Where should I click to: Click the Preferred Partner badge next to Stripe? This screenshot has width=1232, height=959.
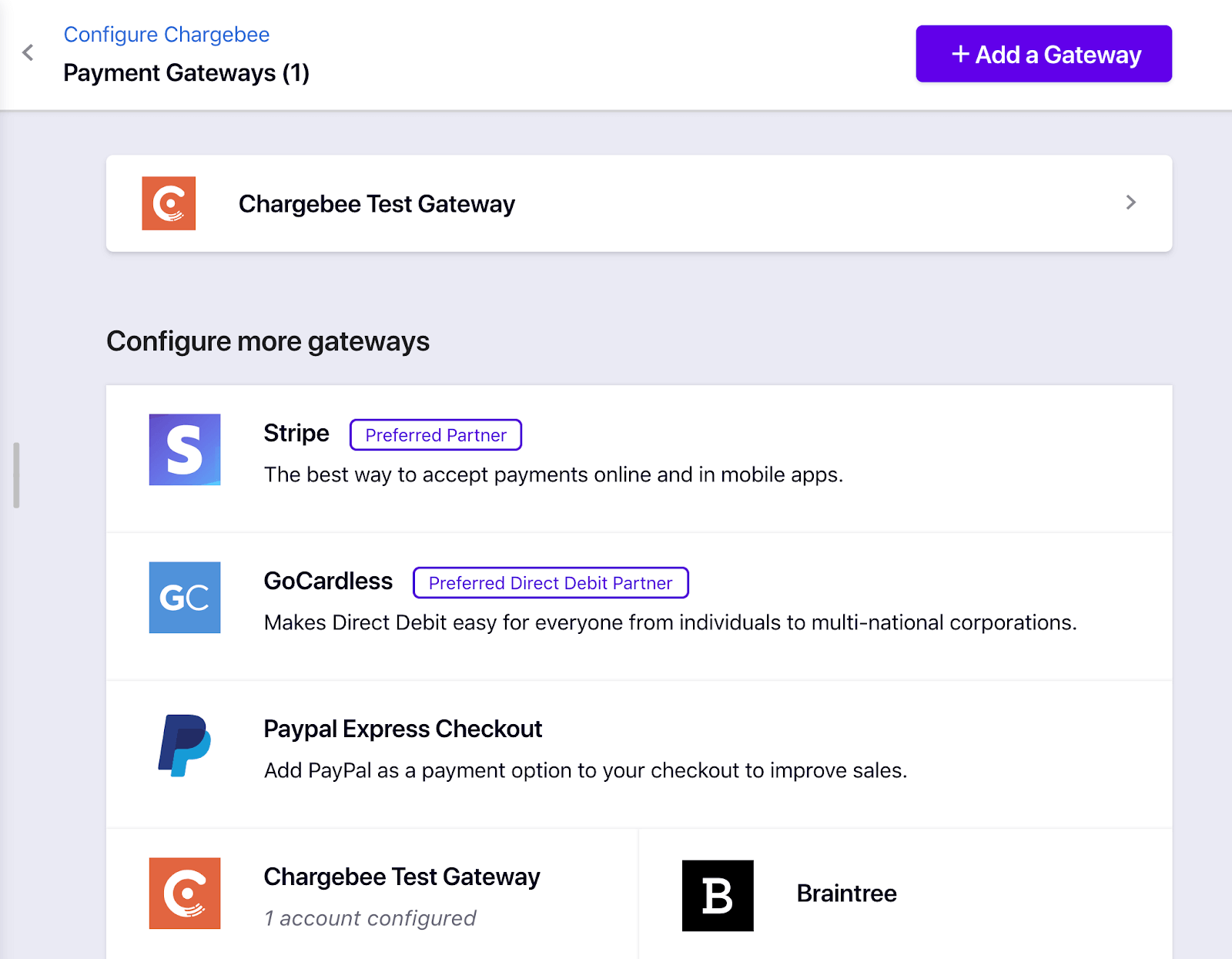(435, 434)
